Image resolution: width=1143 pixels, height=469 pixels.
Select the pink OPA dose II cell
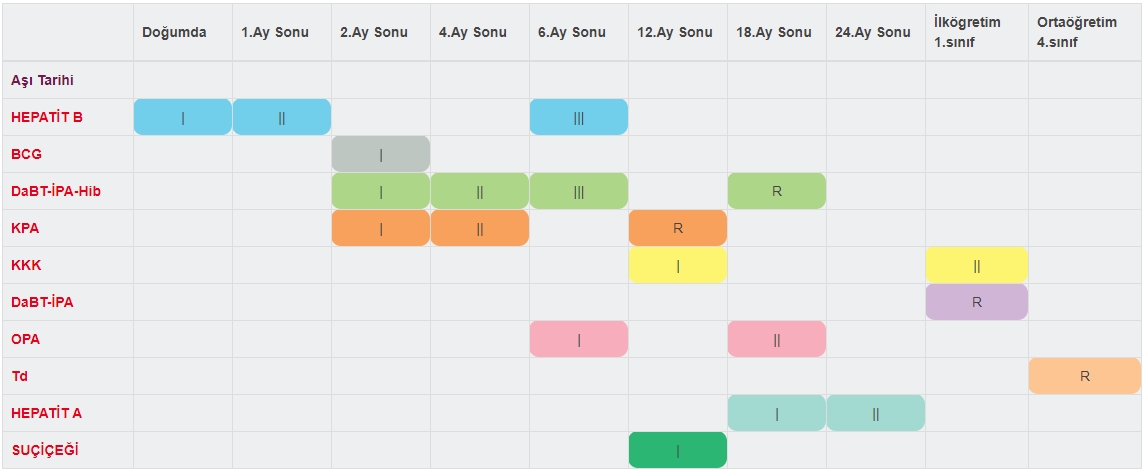point(777,339)
